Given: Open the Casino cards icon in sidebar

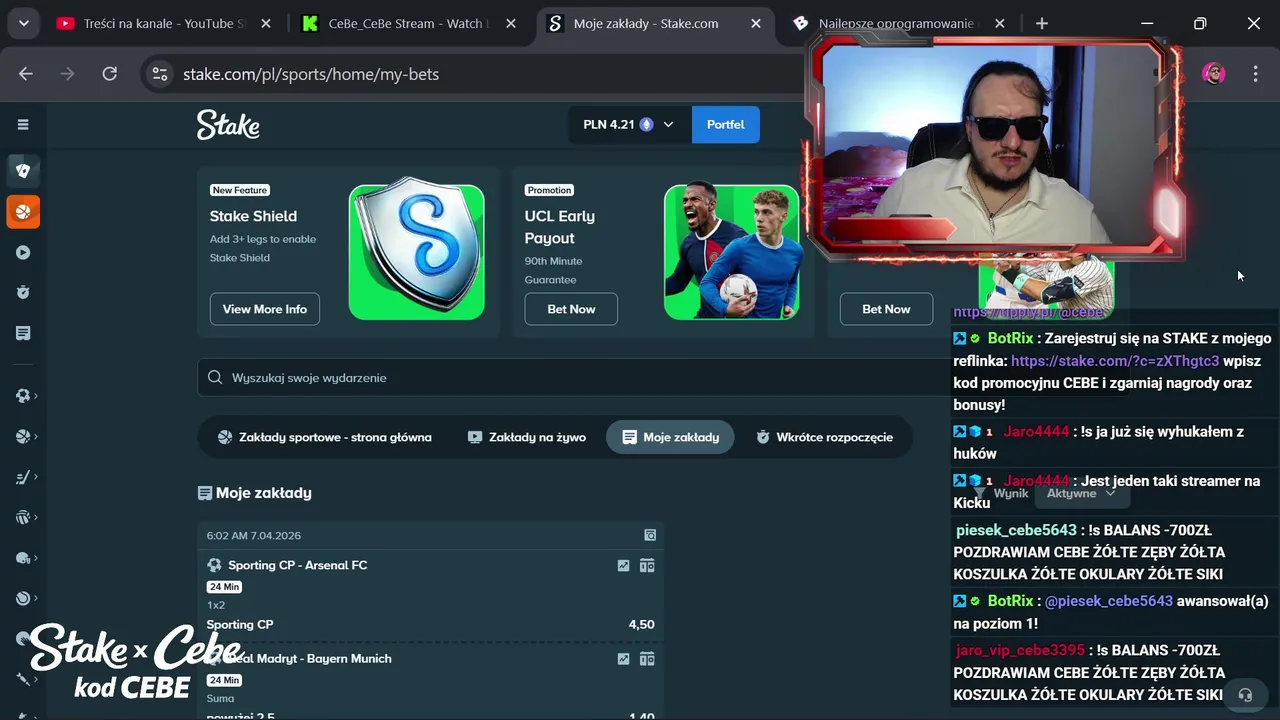Looking at the screenshot, I should (23, 170).
